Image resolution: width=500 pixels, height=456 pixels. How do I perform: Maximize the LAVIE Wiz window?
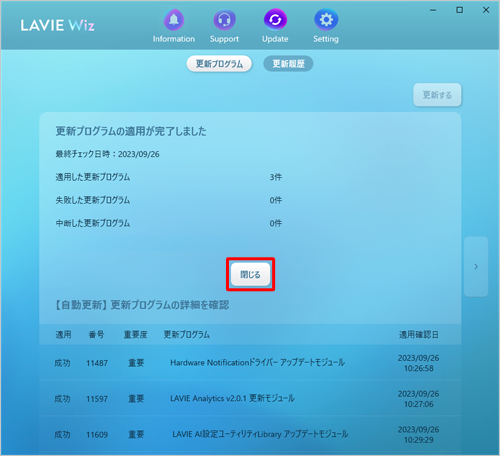coord(460,10)
